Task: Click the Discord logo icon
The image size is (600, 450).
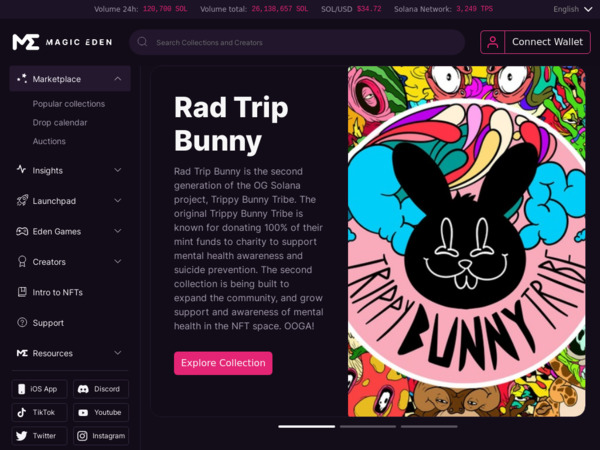Action: (x=83, y=389)
